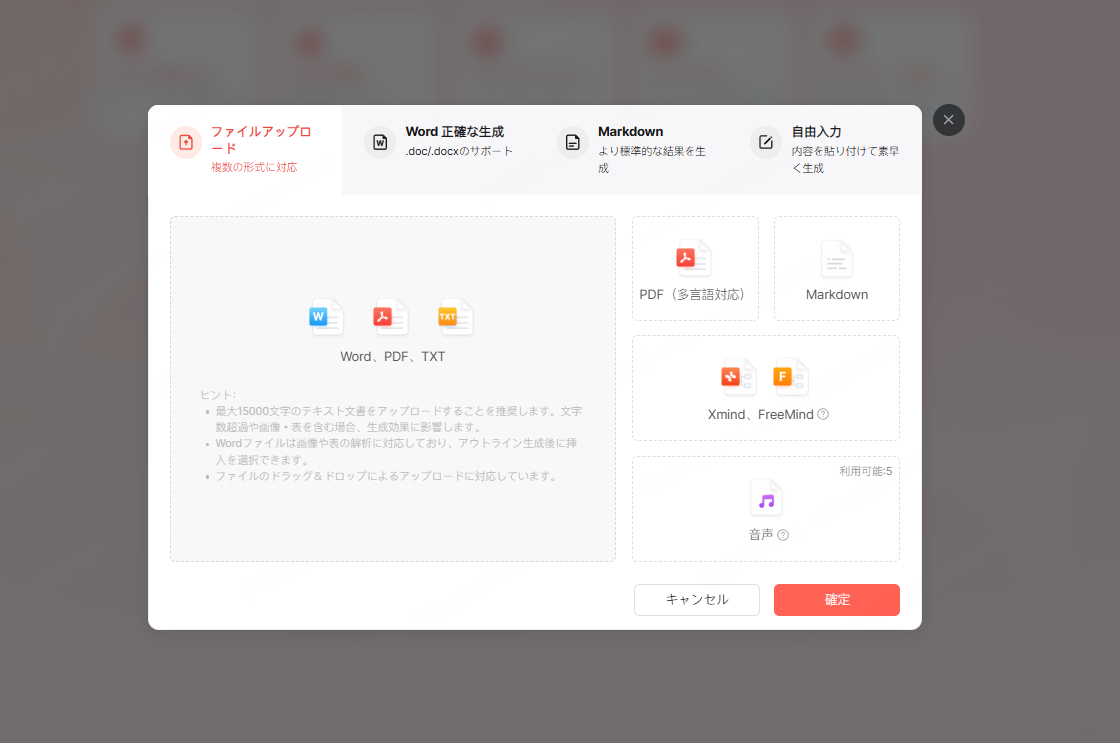Click the pencil icon on 自由入力 tab

(x=765, y=143)
